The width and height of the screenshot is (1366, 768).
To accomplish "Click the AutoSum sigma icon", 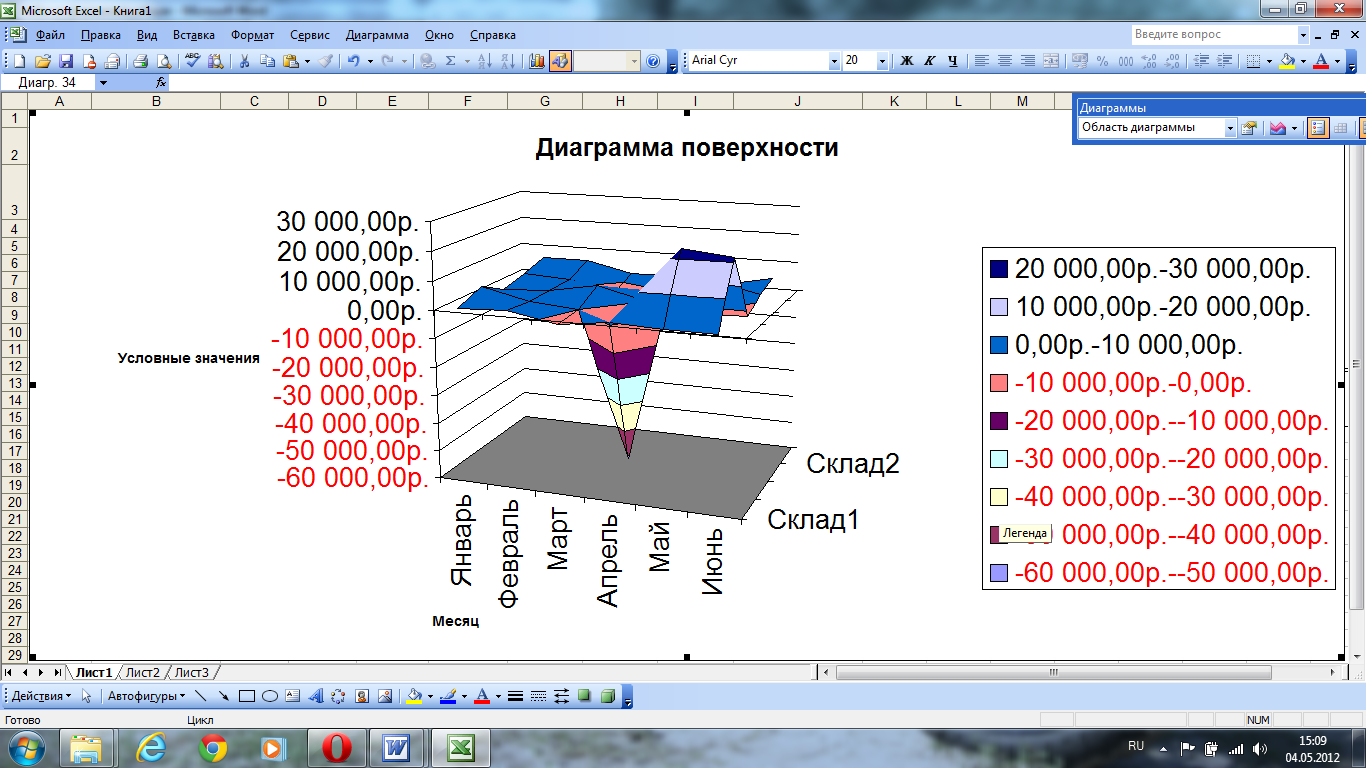I will [450, 61].
